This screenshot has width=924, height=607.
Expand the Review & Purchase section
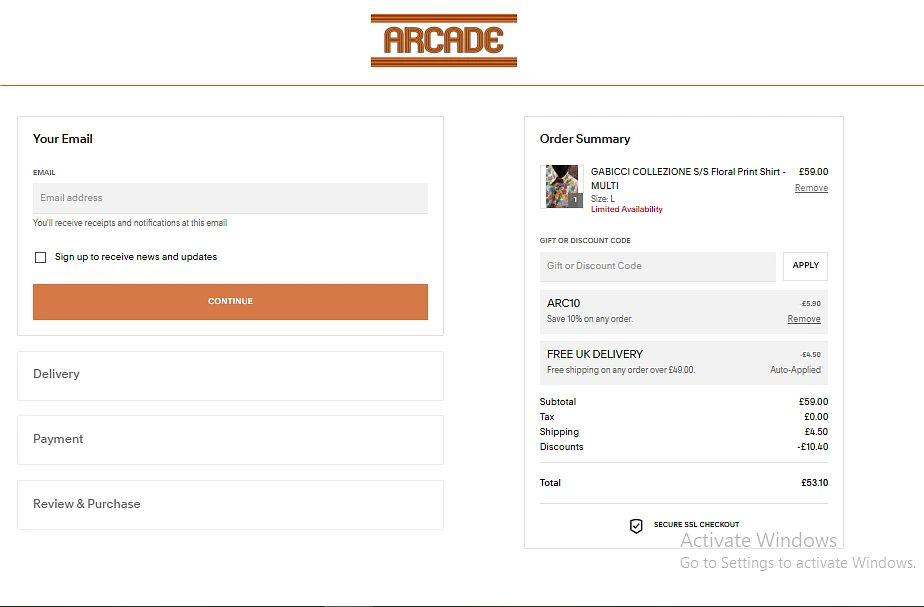pos(230,504)
